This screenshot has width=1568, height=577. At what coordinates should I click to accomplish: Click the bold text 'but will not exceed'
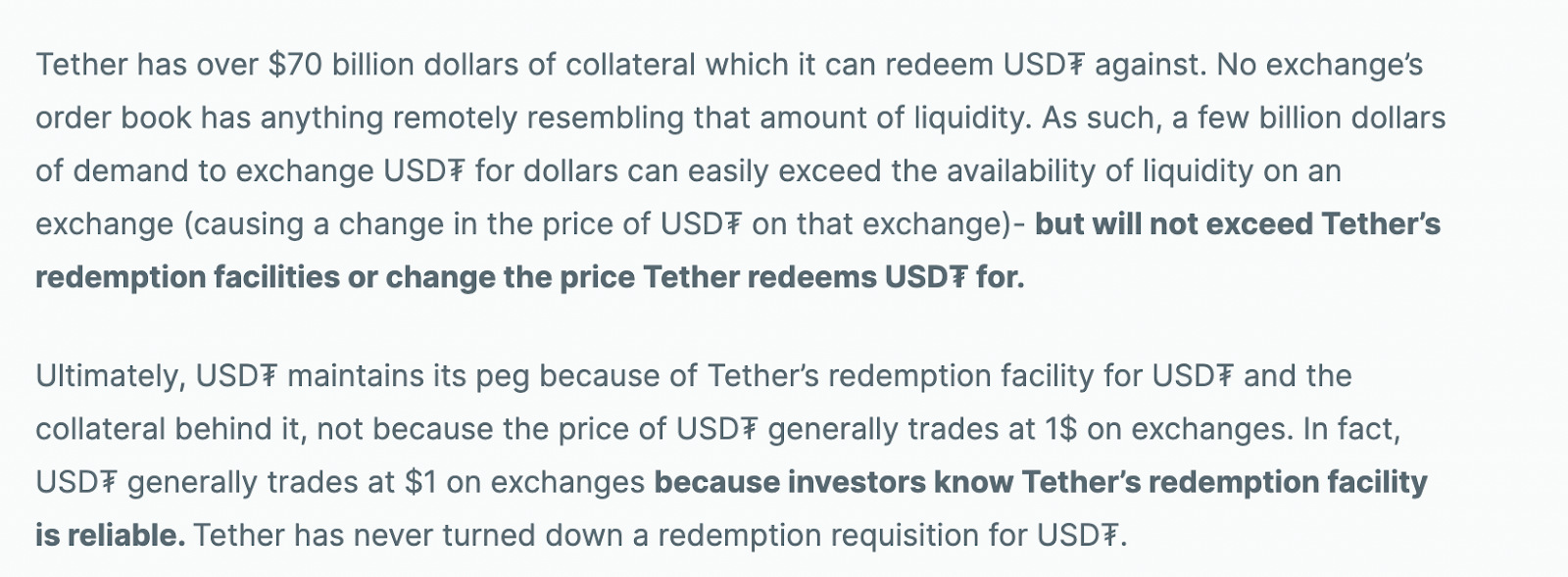(x=1173, y=224)
